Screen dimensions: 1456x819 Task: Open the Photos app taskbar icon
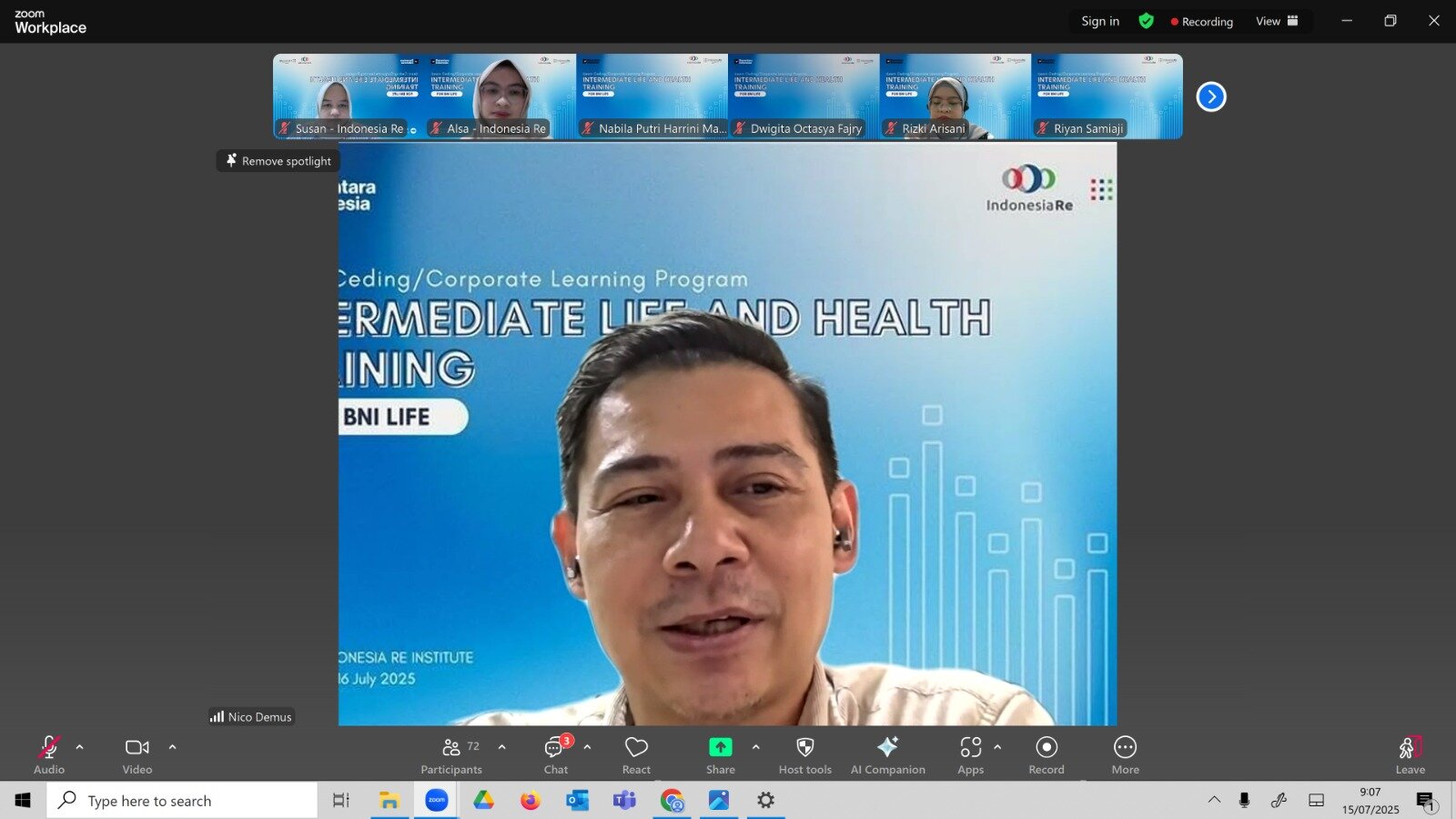719,801
